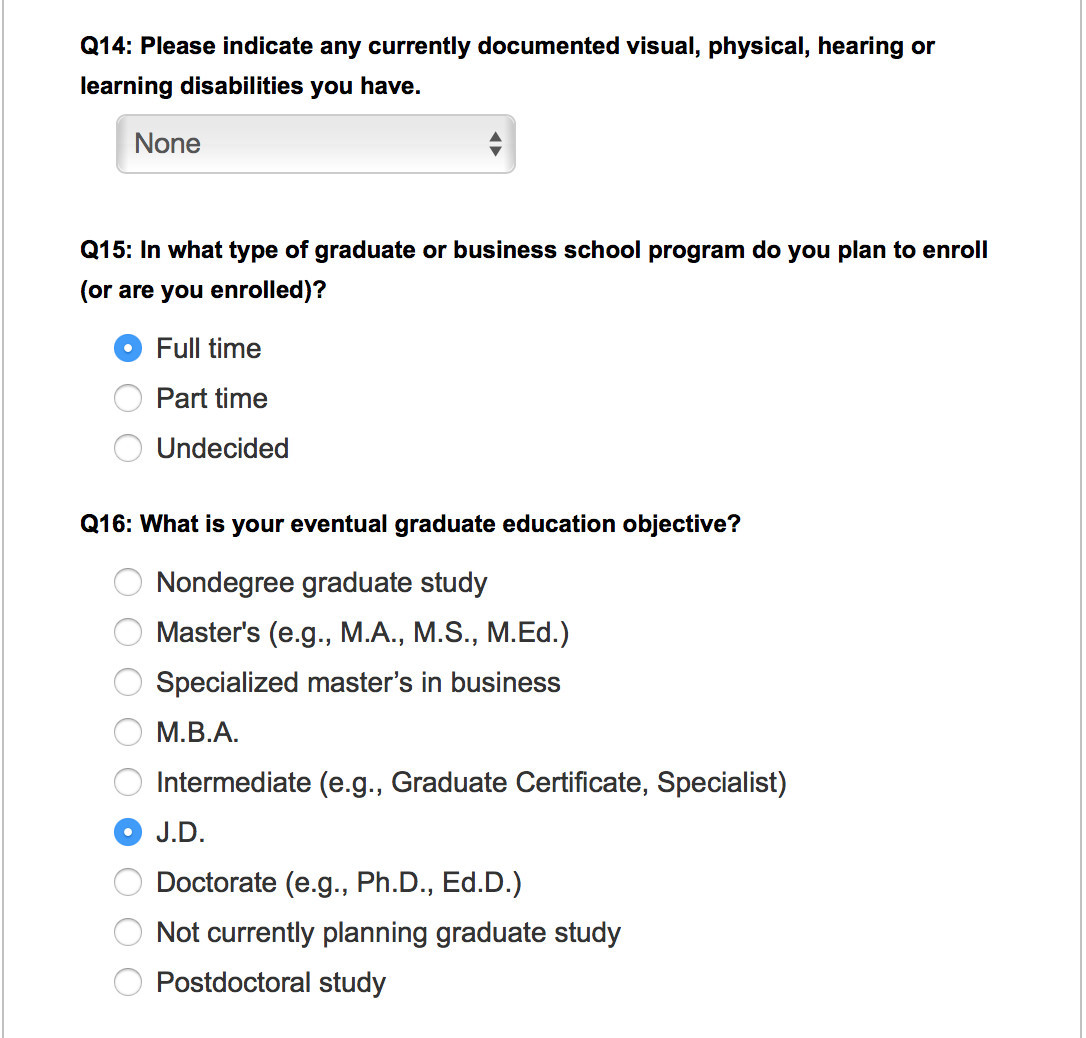Image resolution: width=1086 pixels, height=1038 pixels.
Task: Choose Part time enrollment option
Action: click(x=128, y=398)
